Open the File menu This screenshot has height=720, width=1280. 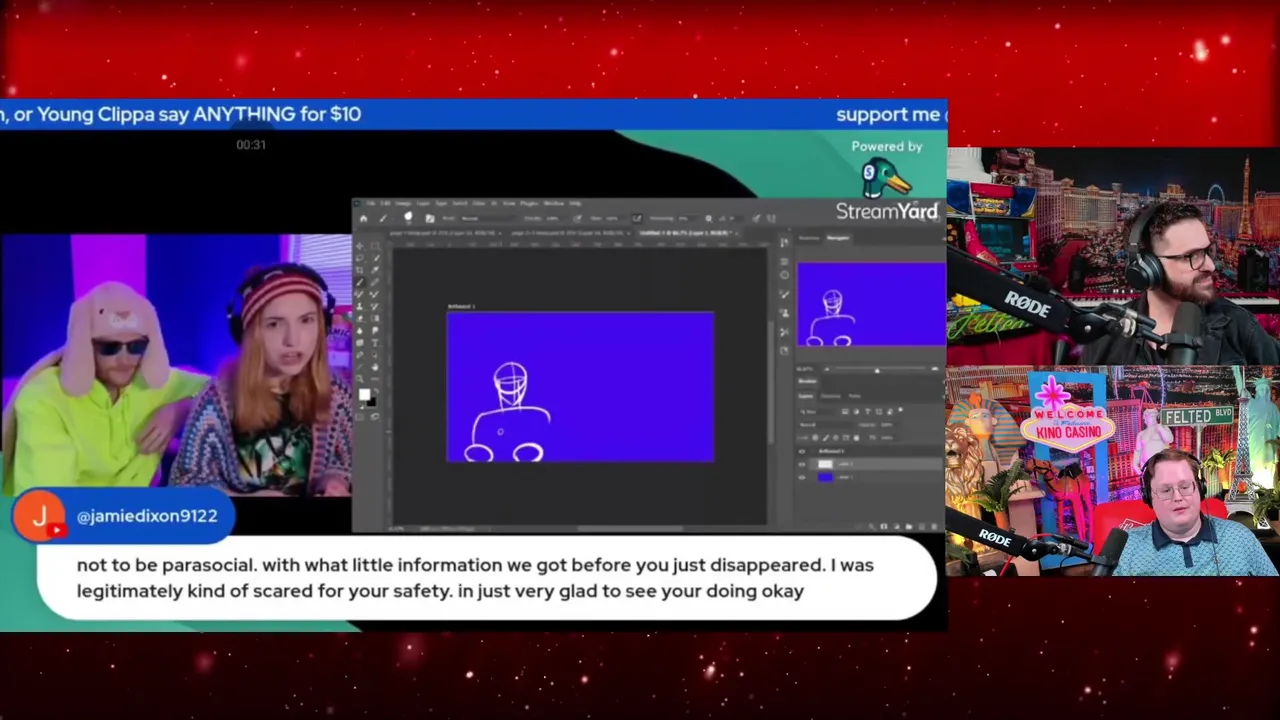tap(371, 203)
